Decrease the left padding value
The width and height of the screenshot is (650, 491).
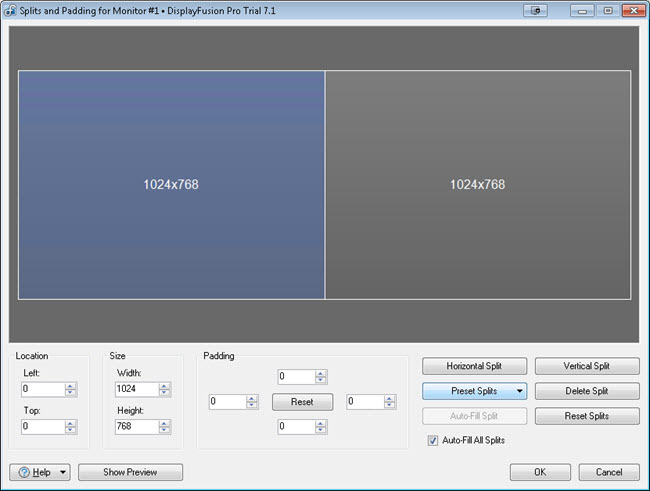click(251, 405)
